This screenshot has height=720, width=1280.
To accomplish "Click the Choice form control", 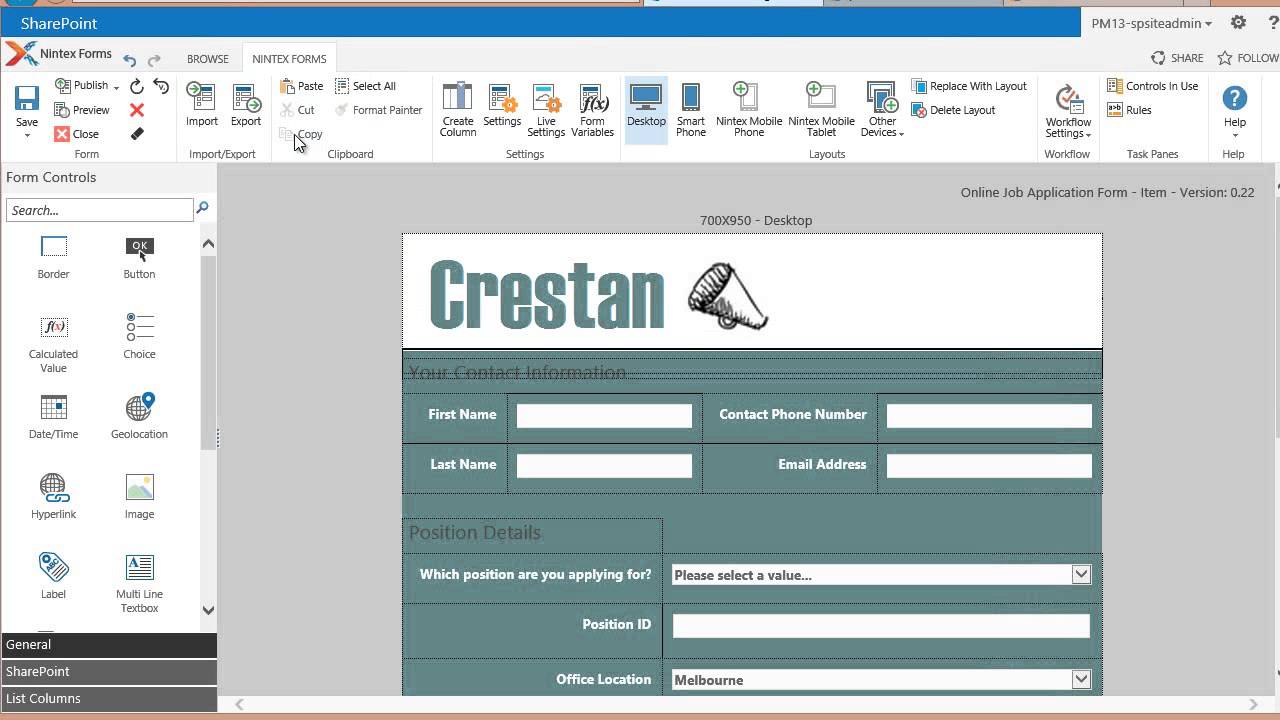I will [x=139, y=337].
